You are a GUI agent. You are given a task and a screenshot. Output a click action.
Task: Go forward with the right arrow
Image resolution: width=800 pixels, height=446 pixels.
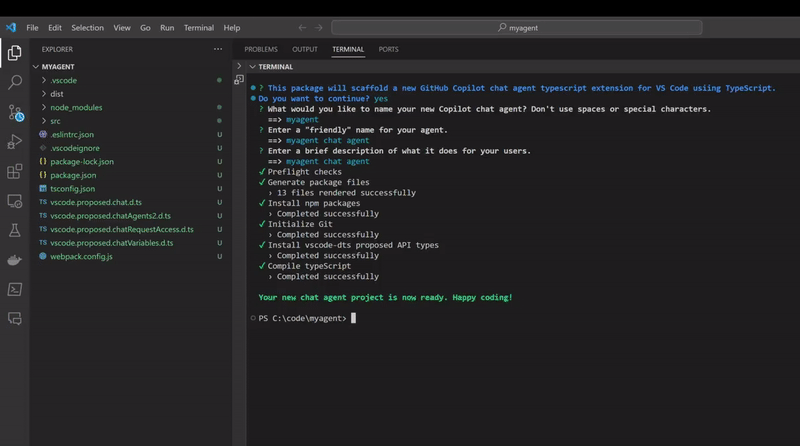tap(318, 28)
